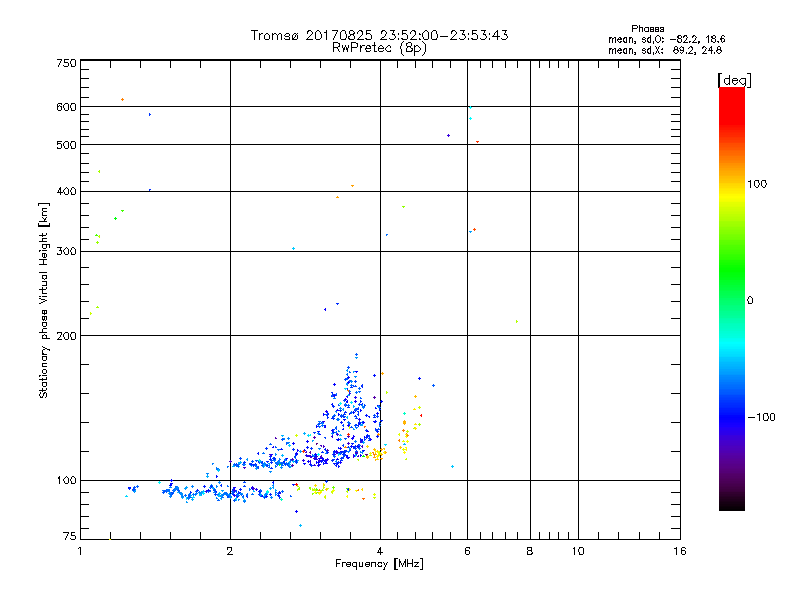Click the y-axis '200' tick label
800x600 pixels.
pyautogui.click(x=67, y=336)
